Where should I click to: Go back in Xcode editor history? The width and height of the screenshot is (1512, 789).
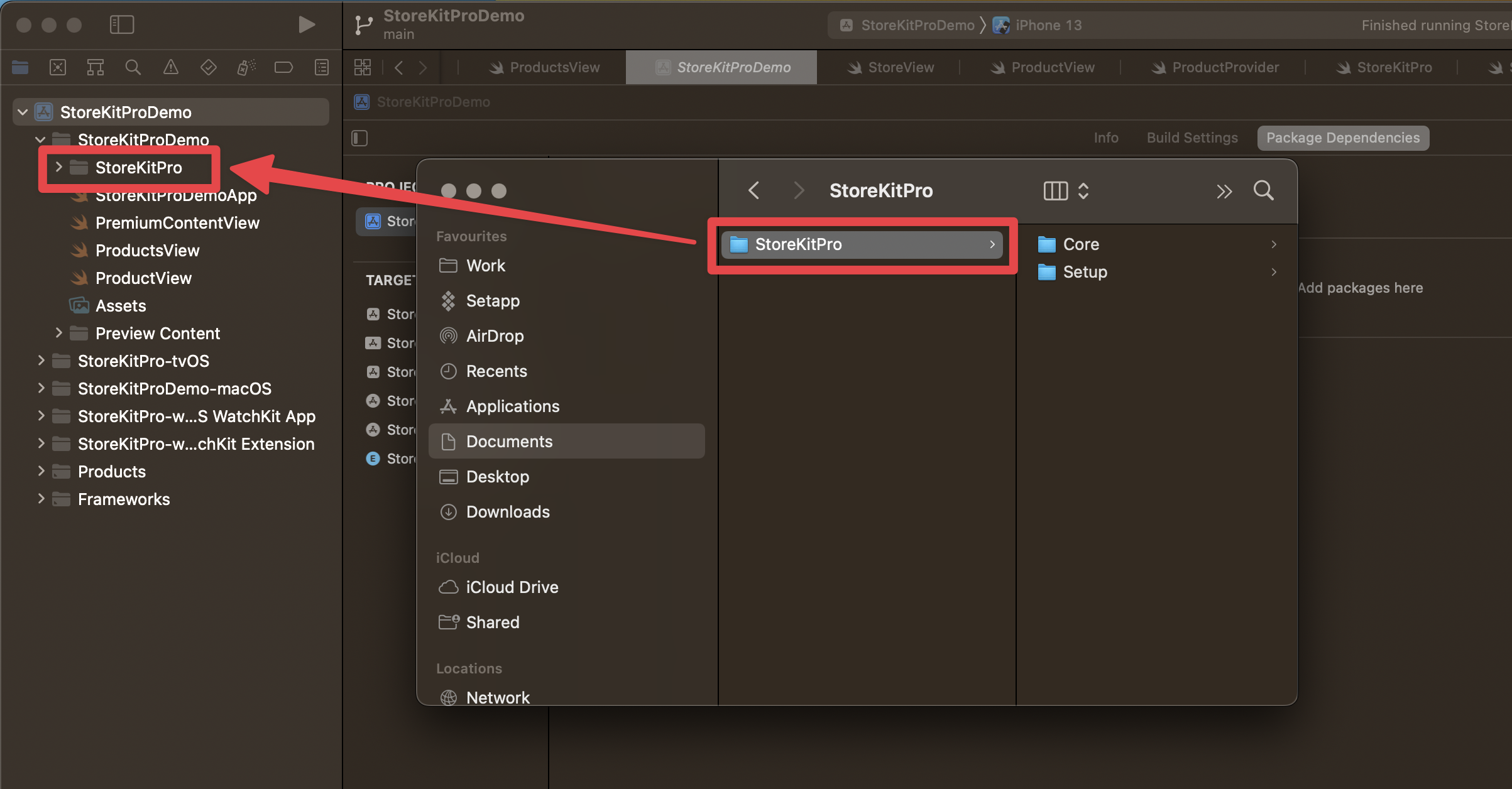[x=398, y=67]
